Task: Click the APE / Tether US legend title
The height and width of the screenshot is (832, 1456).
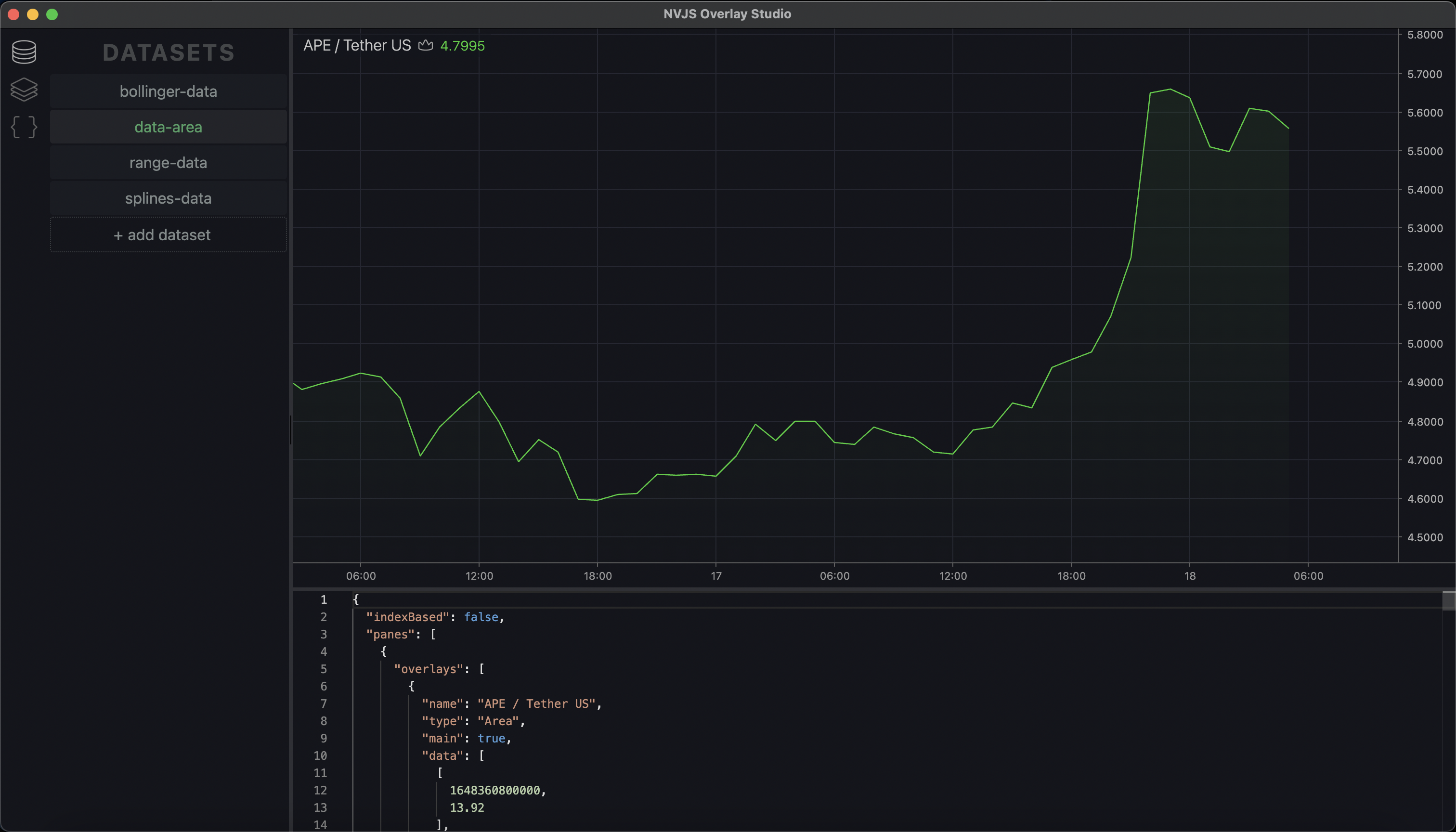Action: pos(357,45)
